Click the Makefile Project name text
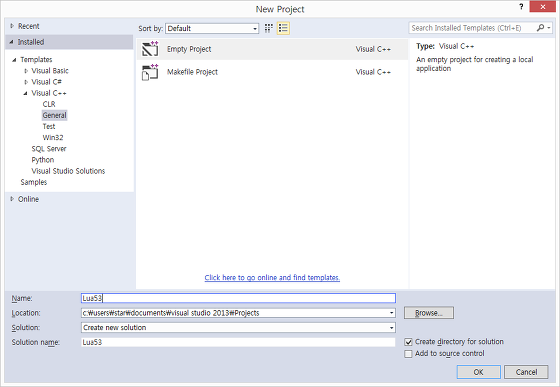 click(192, 72)
